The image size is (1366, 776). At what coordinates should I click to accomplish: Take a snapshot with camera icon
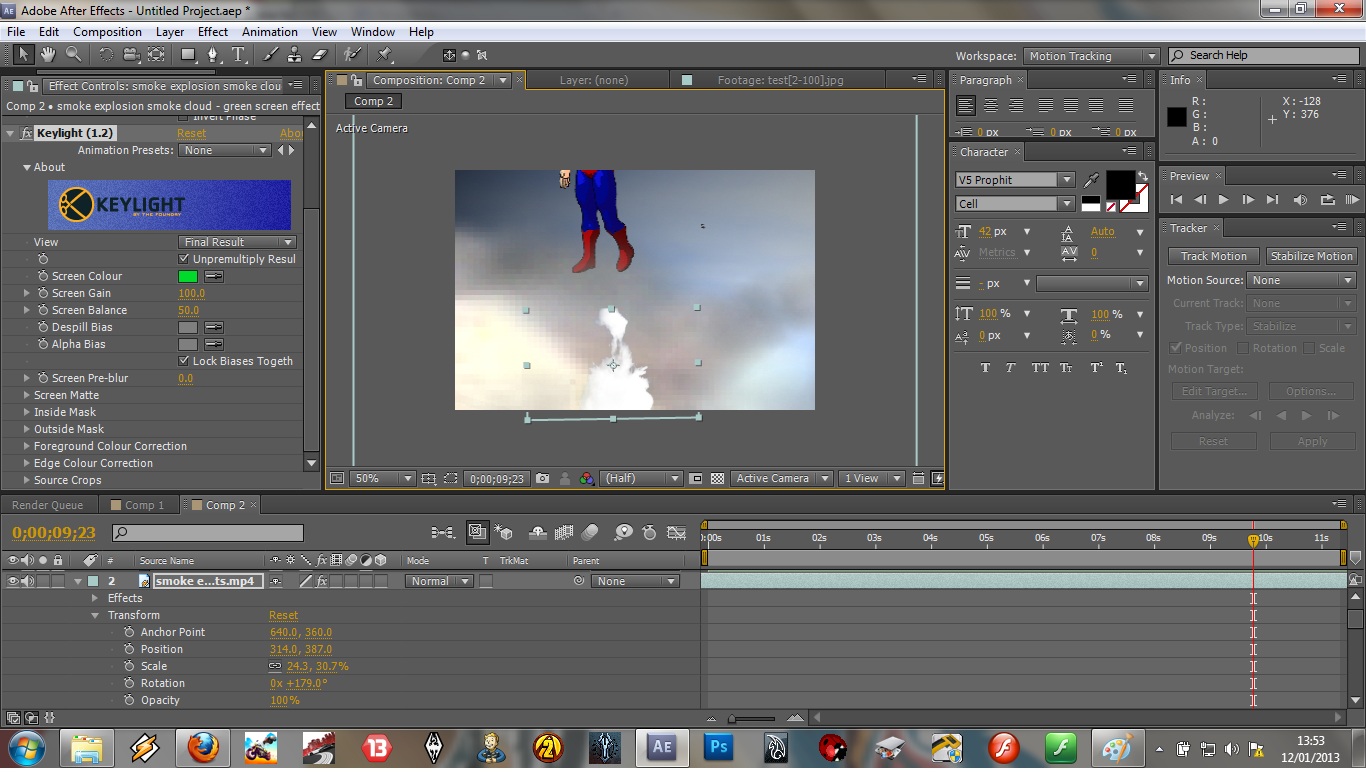[x=542, y=479]
